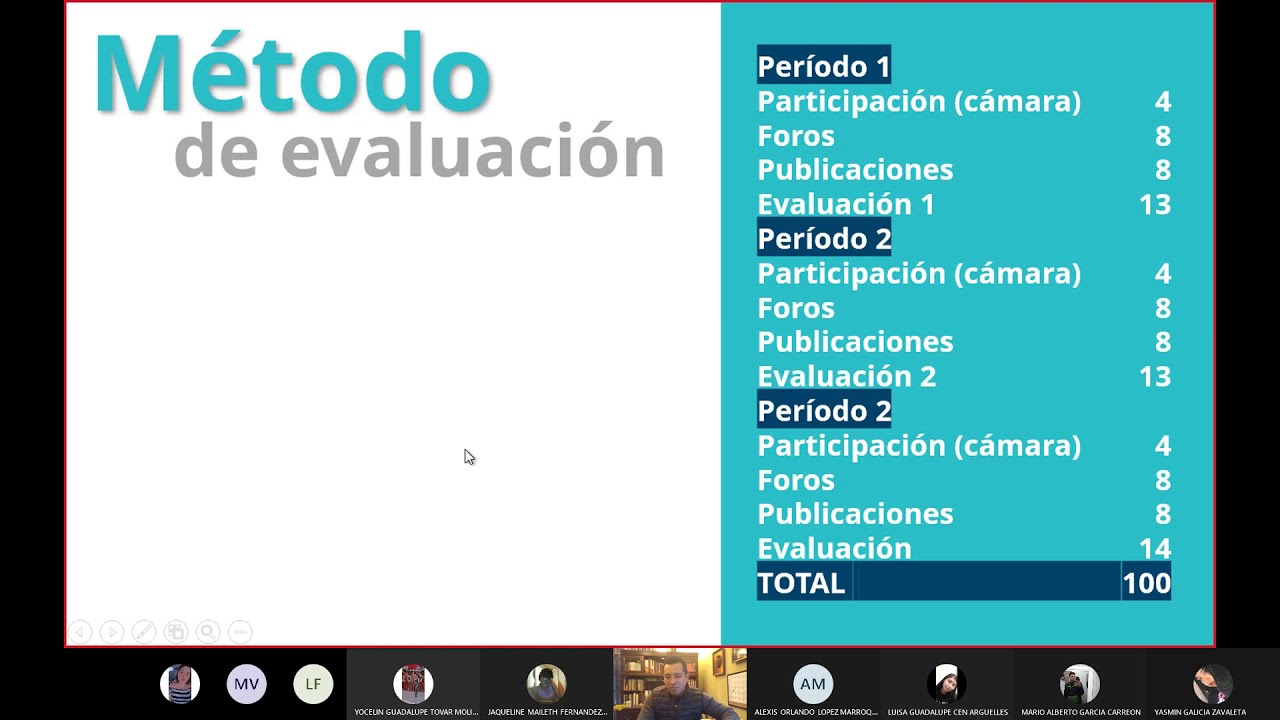Click the 'Período 1' heading

pyautogui.click(x=824, y=67)
